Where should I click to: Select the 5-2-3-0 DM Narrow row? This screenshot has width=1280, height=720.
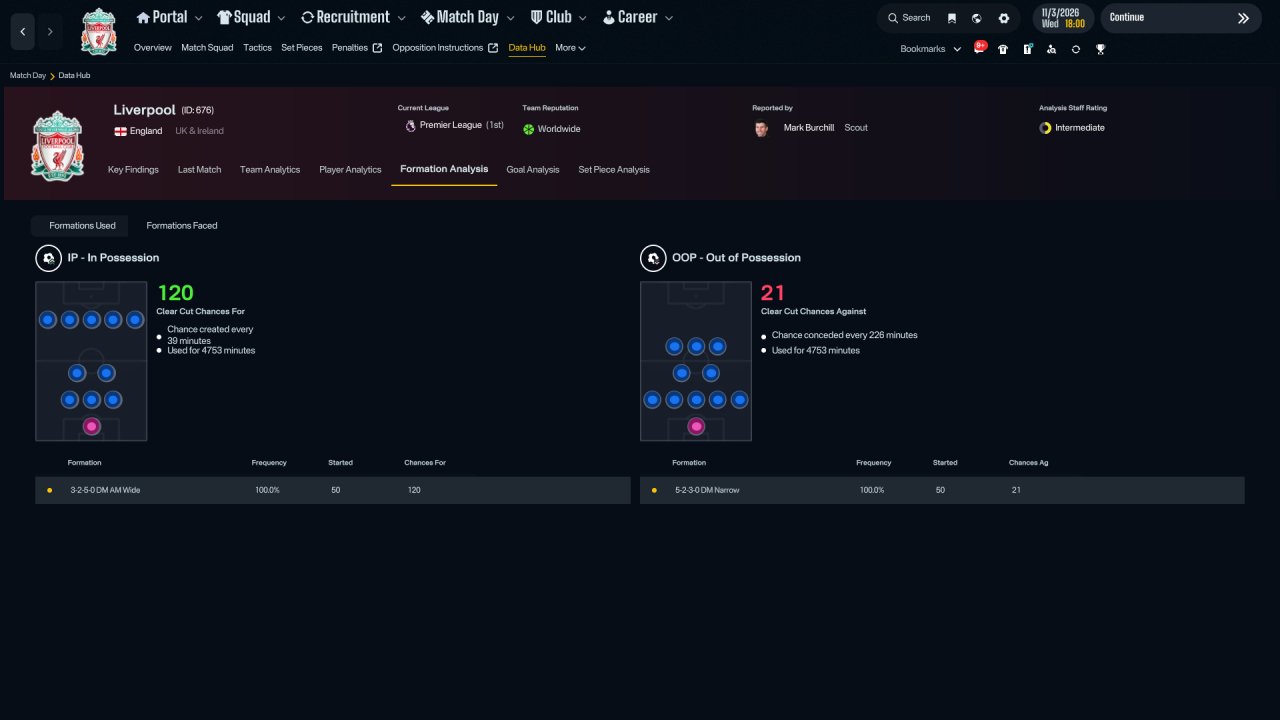coord(942,490)
